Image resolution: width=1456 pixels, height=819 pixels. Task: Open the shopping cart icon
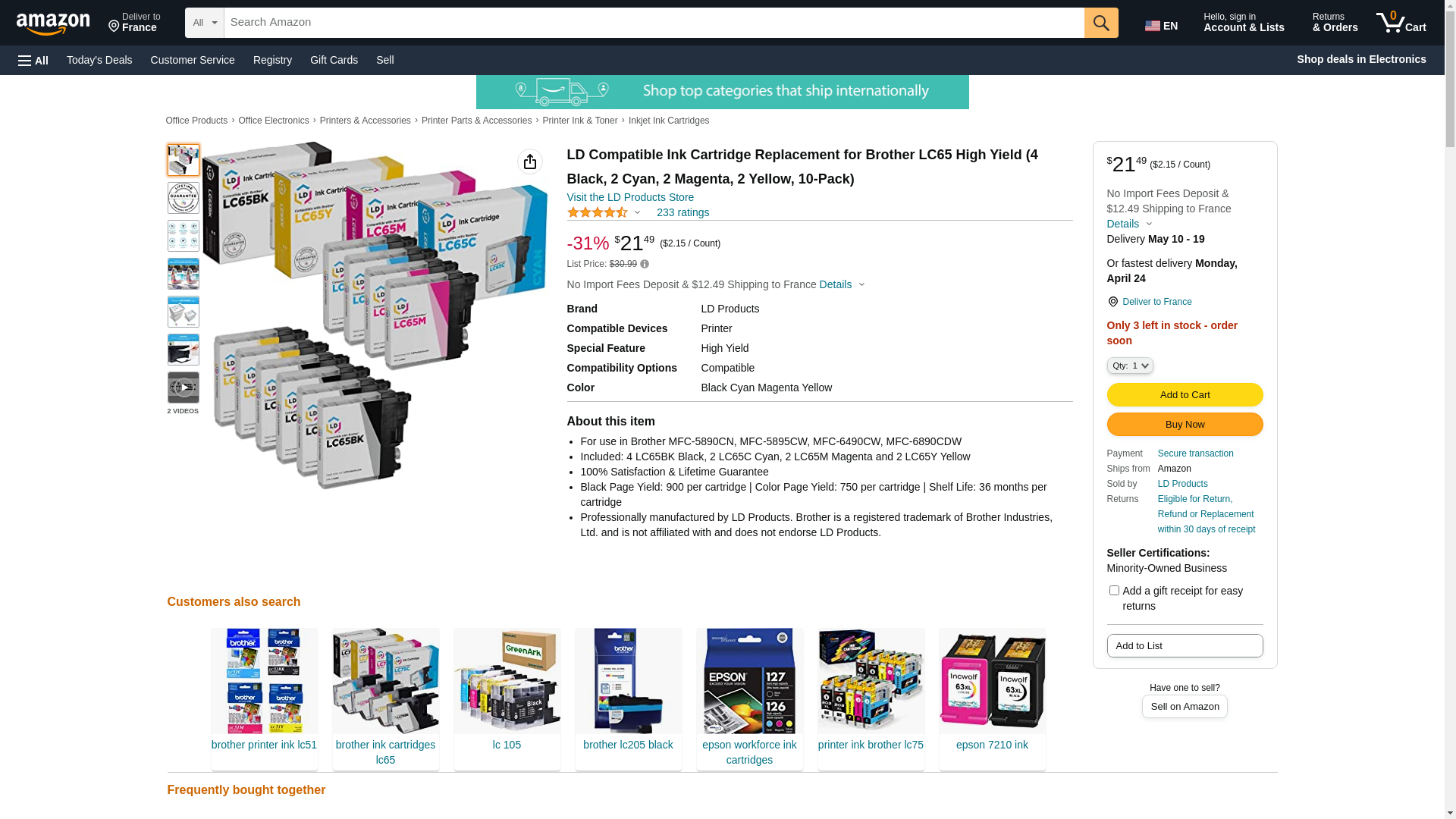click(x=1401, y=23)
